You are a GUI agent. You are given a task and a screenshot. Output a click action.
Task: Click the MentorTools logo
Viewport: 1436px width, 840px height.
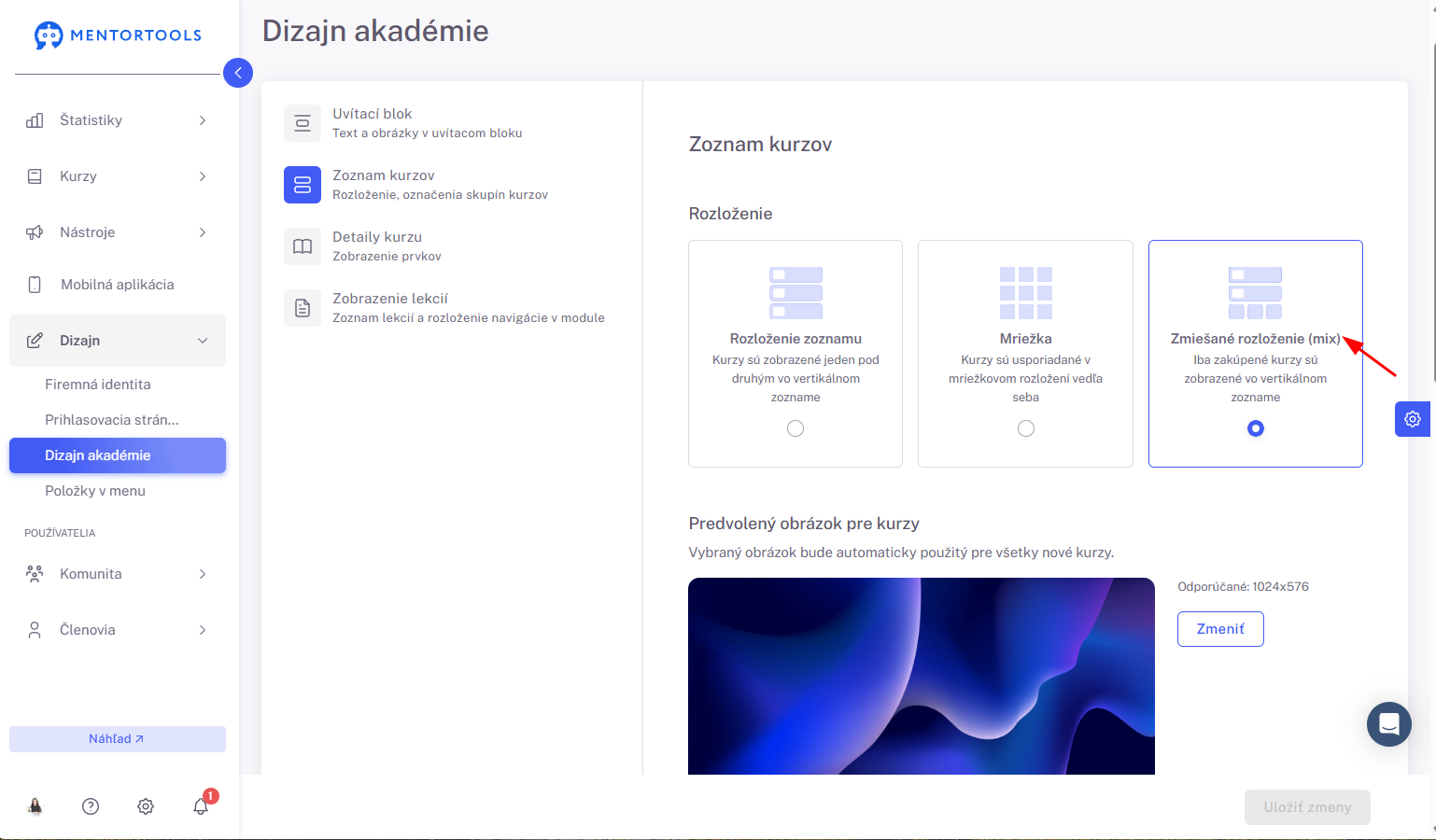pyautogui.click(x=118, y=35)
